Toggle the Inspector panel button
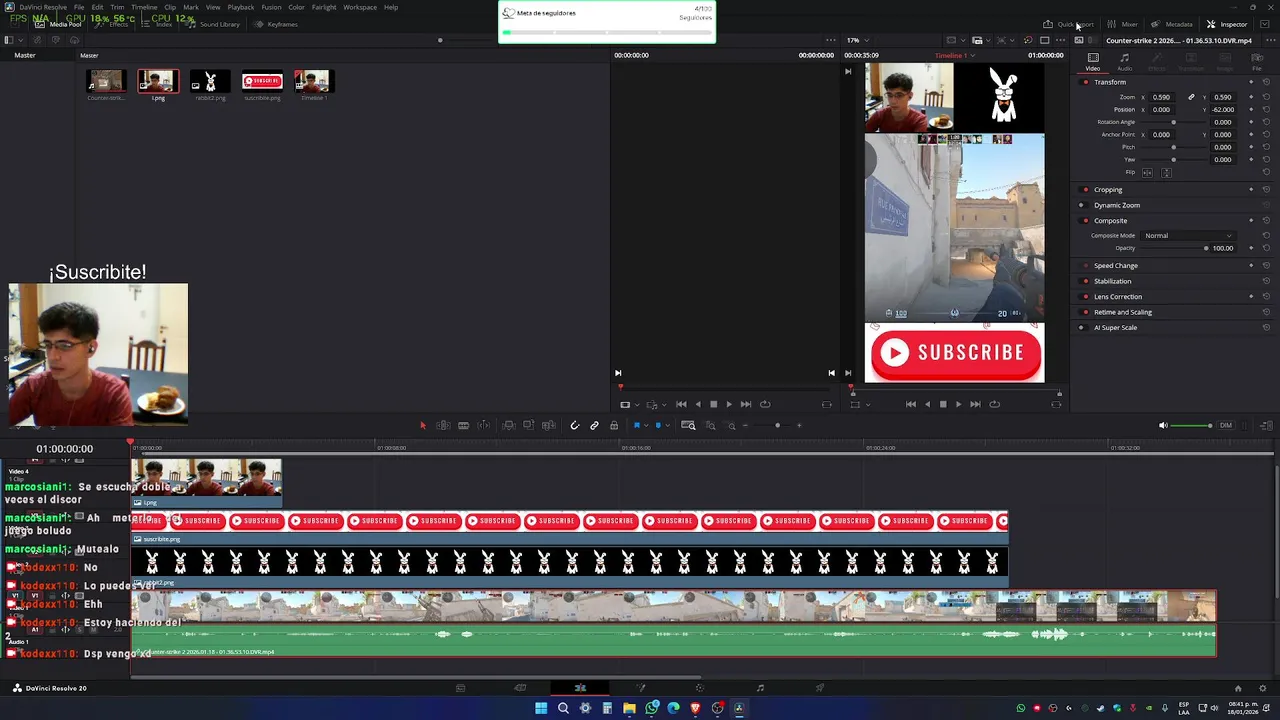 click(1227, 24)
